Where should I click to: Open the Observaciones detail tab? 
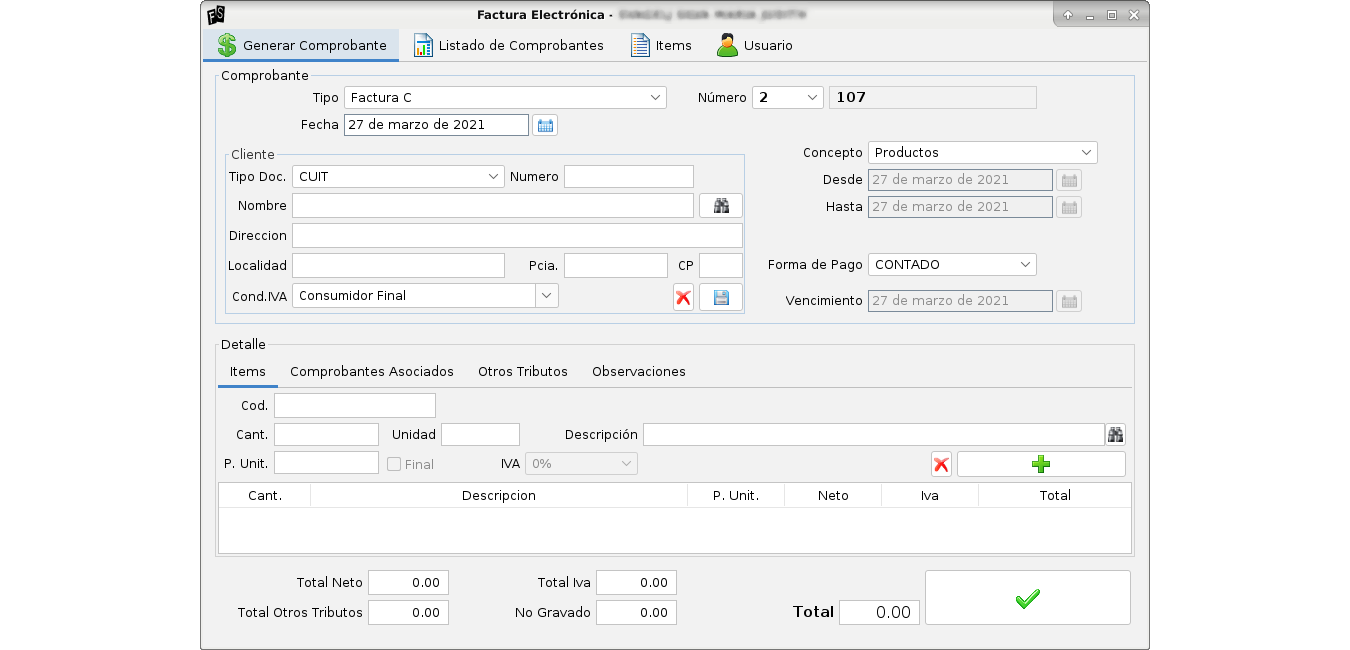click(x=638, y=371)
